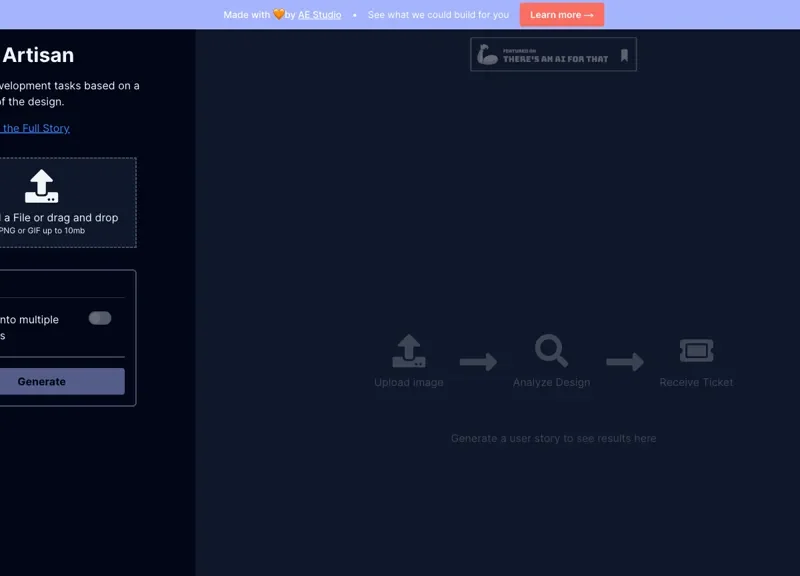Click the 'See what we could build' banner text
Image resolution: width=800 pixels, height=576 pixels.
click(438, 15)
